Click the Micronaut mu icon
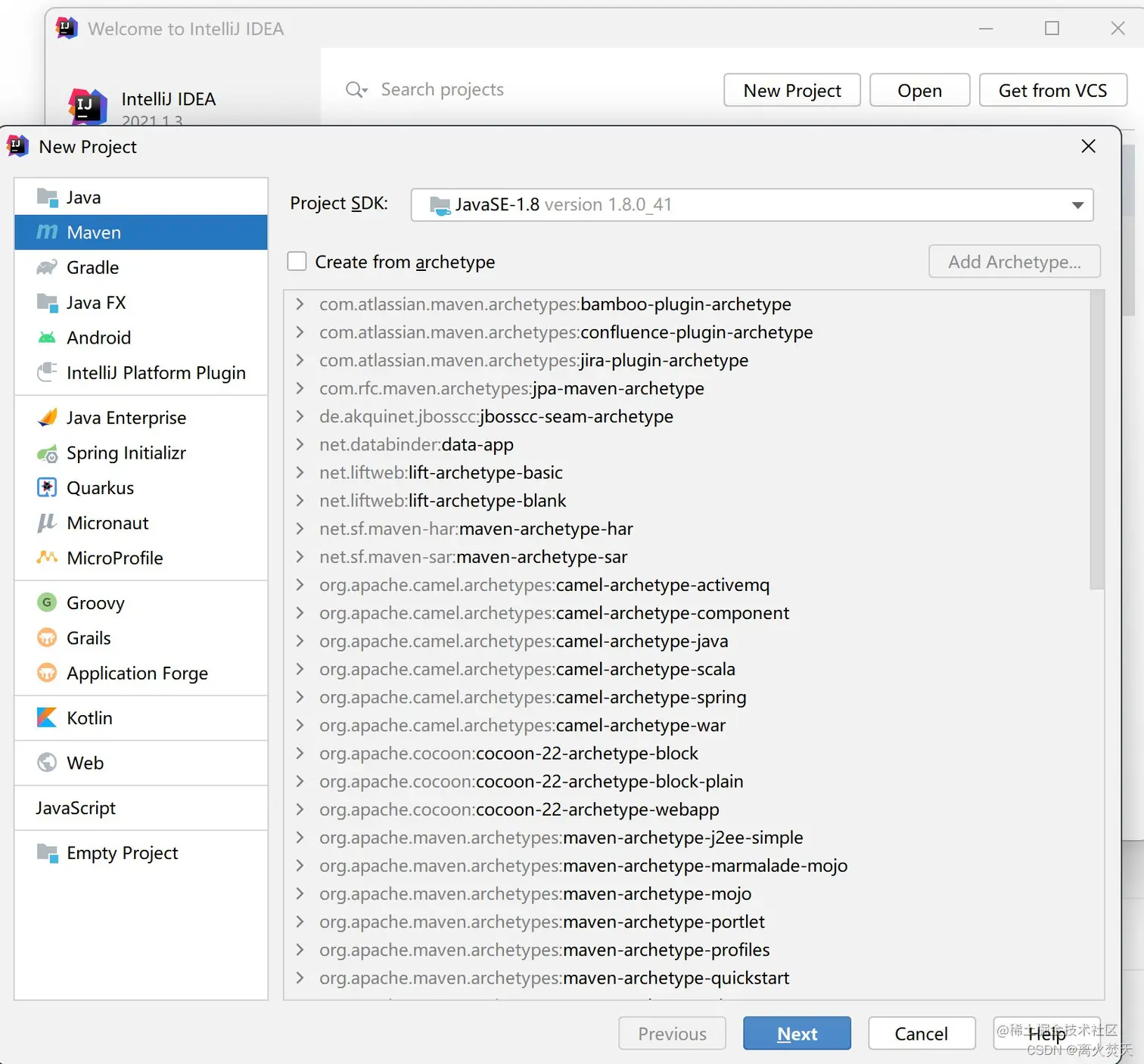This screenshot has height=1064, width=1144. coord(47,523)
